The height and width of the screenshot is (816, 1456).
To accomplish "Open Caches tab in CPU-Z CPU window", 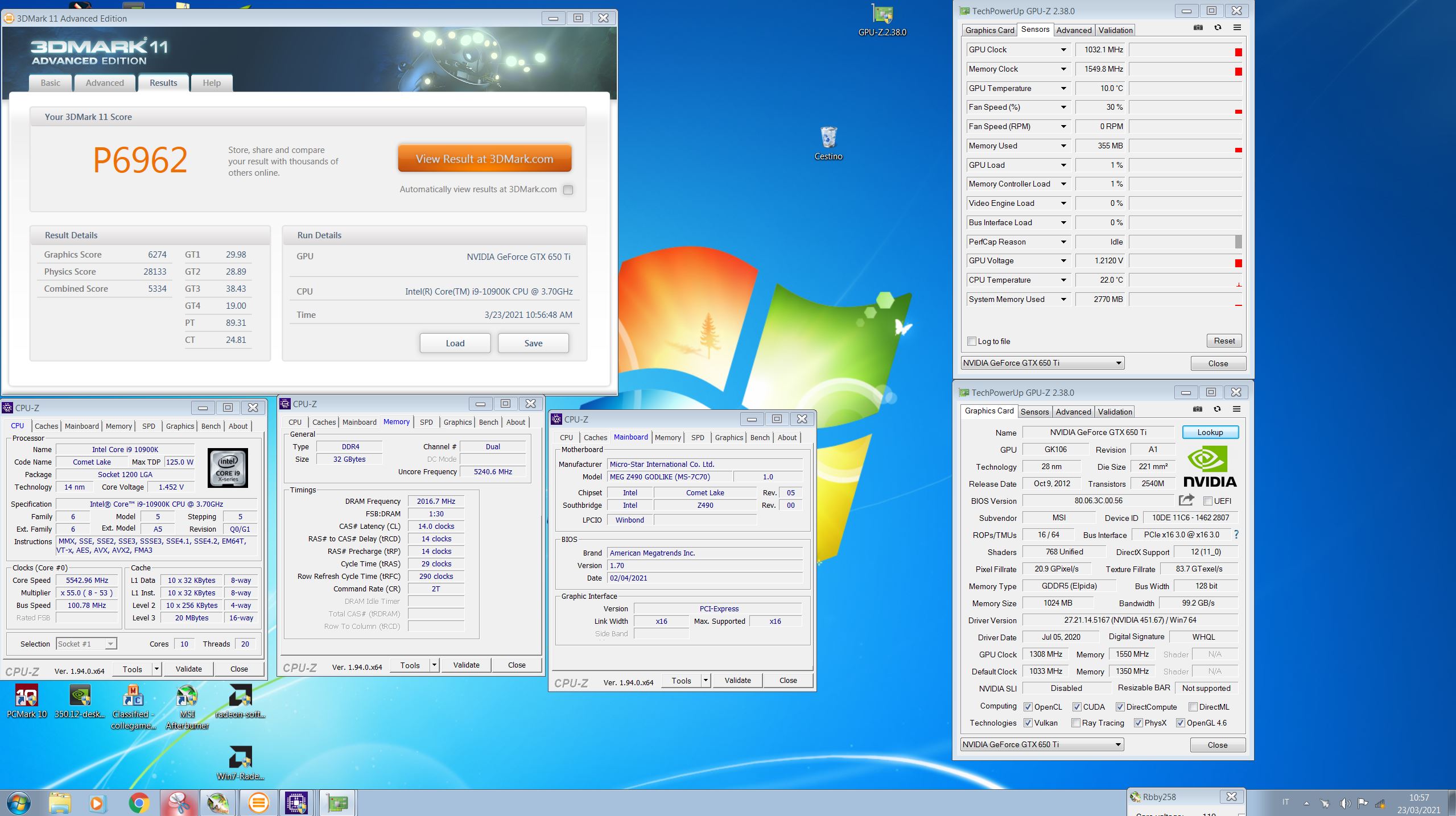I will [x=46, y=426].
